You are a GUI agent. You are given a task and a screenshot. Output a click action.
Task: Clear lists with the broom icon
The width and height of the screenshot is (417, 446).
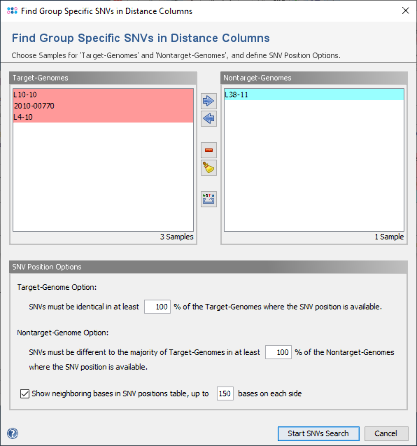point(209,168)
